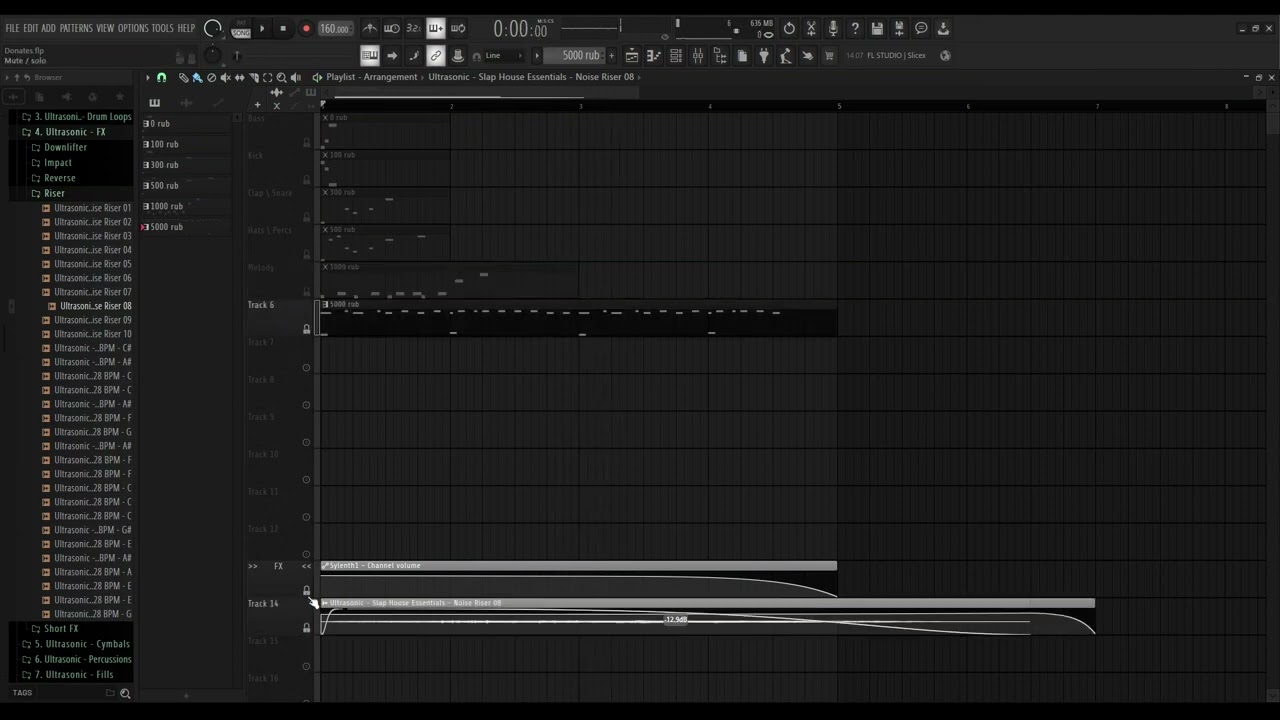
Task: Open the Channel rack view icon
Action: pyautogui.click(x=676, y=56)
